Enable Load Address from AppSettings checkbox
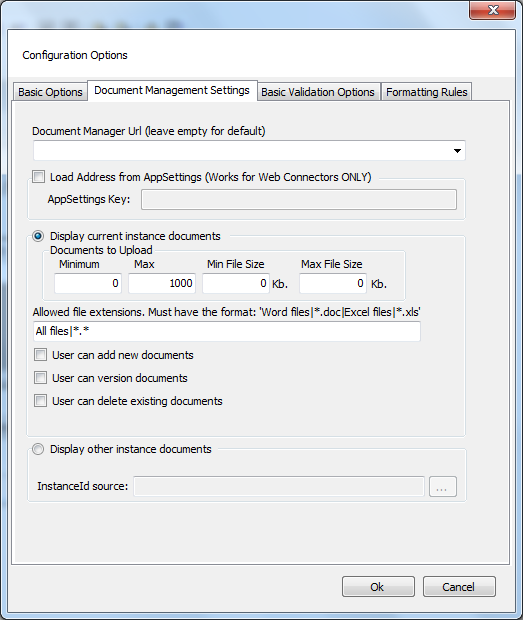 (39, 176)
